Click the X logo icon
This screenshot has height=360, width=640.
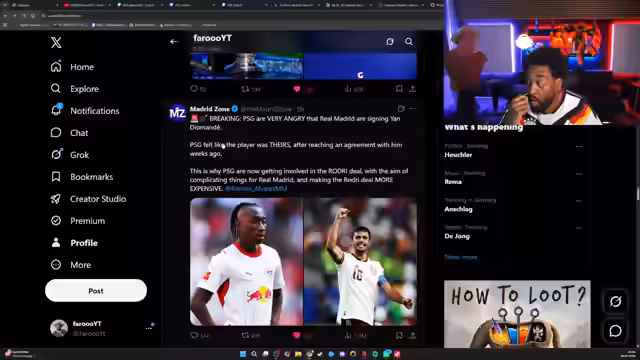click(x=56, y=42)
